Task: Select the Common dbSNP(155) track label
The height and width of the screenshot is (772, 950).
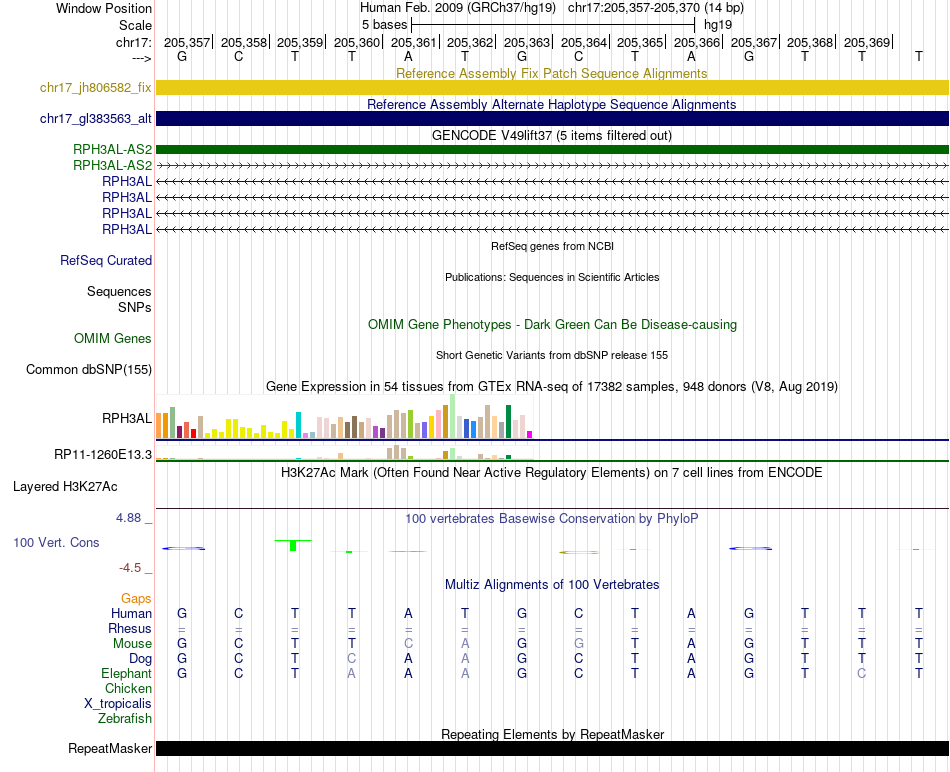Action: pos(89,370)
